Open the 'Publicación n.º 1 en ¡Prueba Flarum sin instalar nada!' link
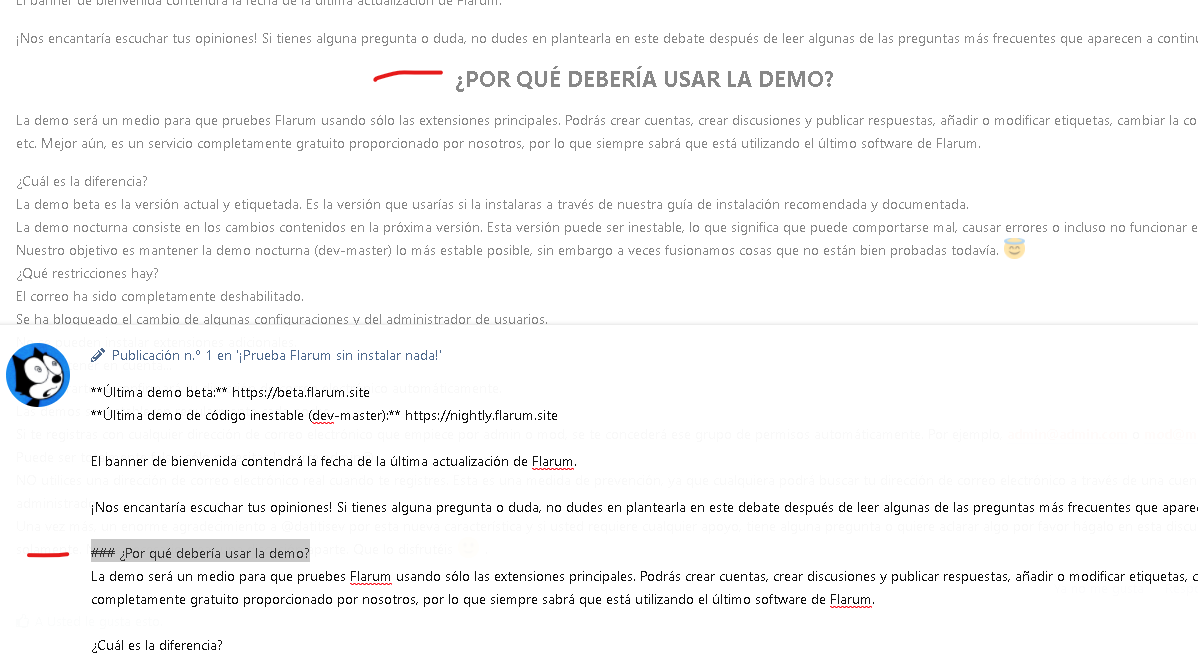This screenshot has width=1198, height=656. click(277, 355)
